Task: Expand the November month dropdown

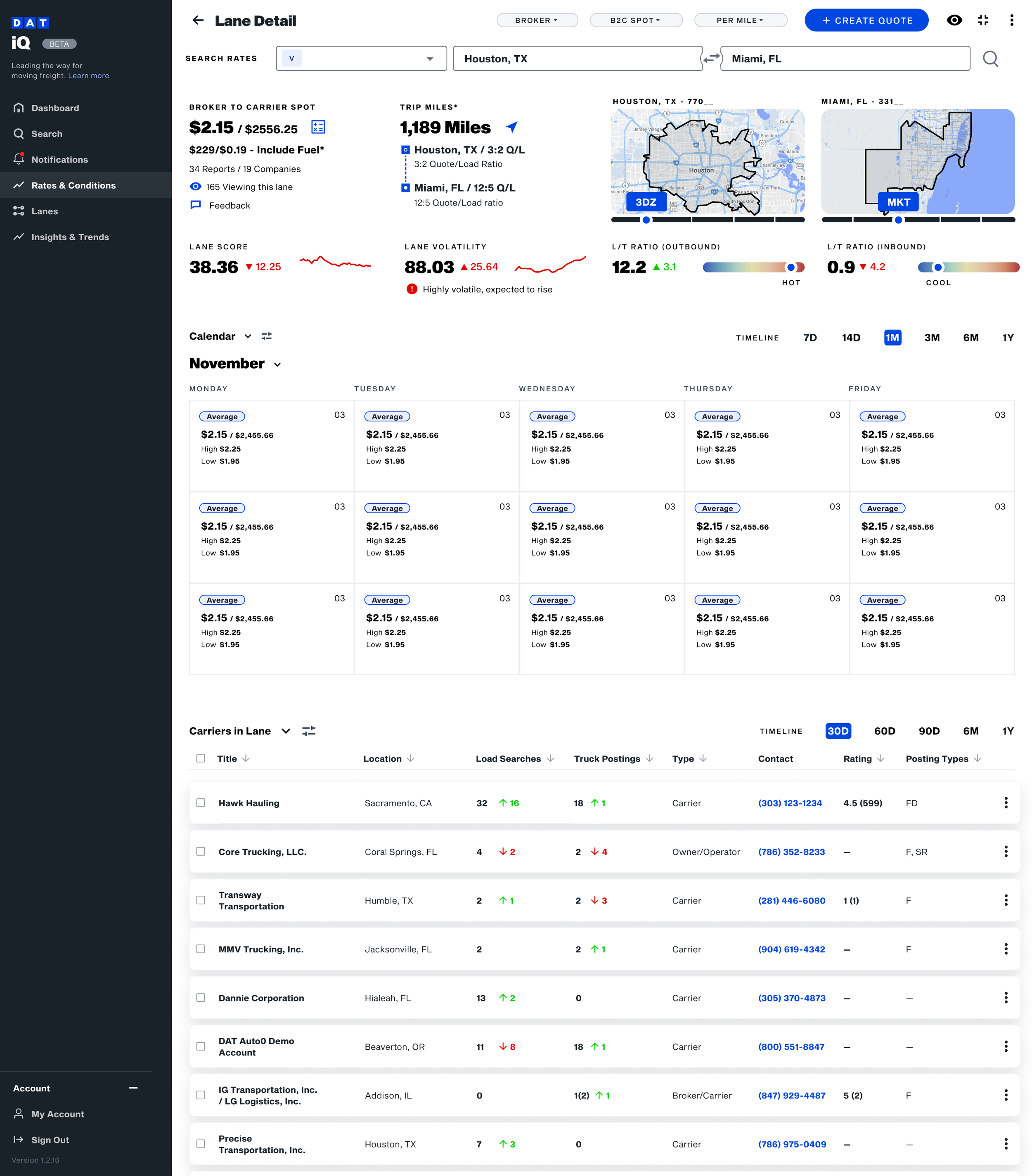Action: (x=277, y=365)
